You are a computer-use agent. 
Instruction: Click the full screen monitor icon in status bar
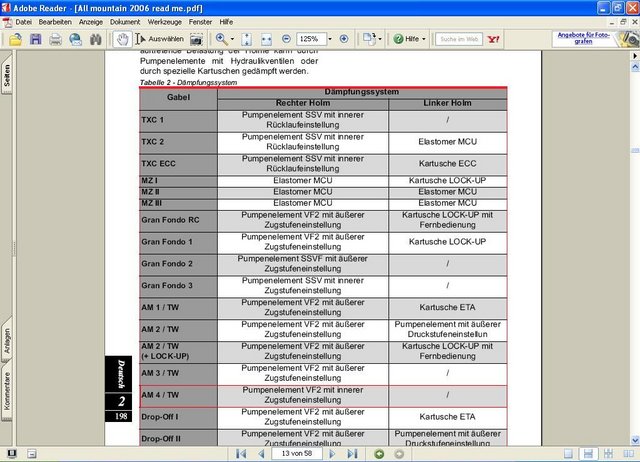[12, 454]
